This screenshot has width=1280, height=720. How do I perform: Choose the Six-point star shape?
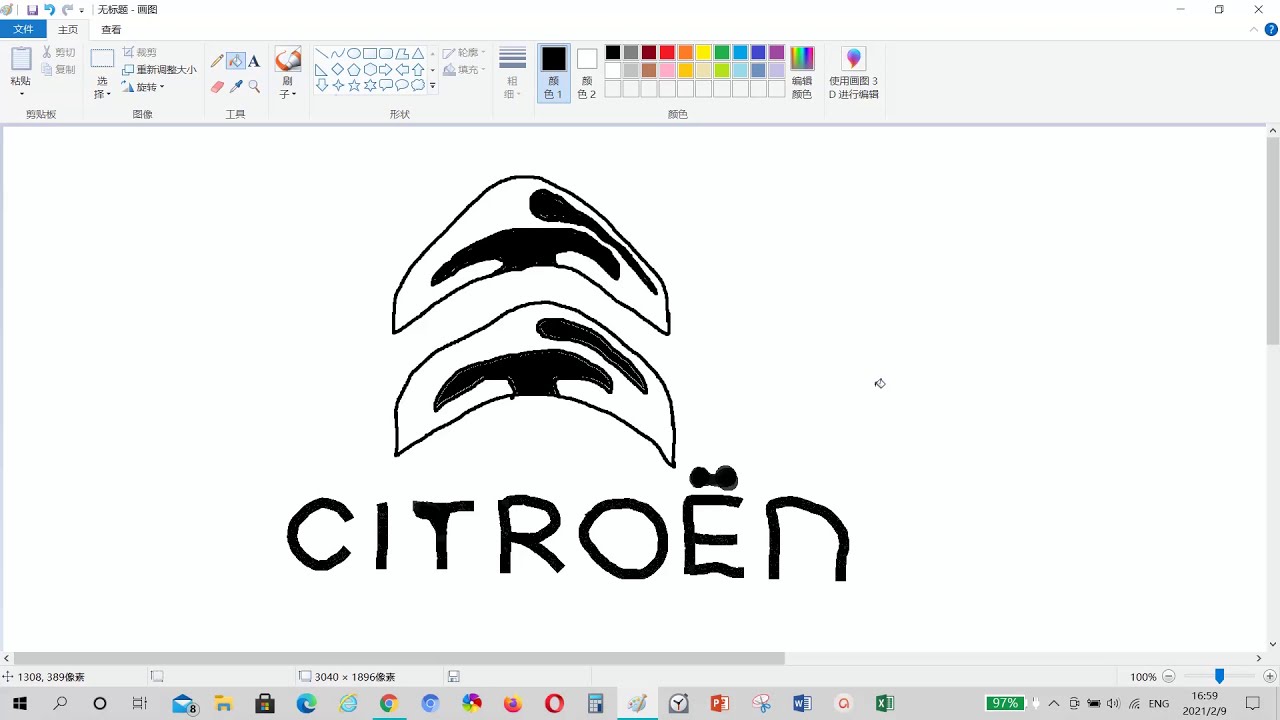coord(370,86)
